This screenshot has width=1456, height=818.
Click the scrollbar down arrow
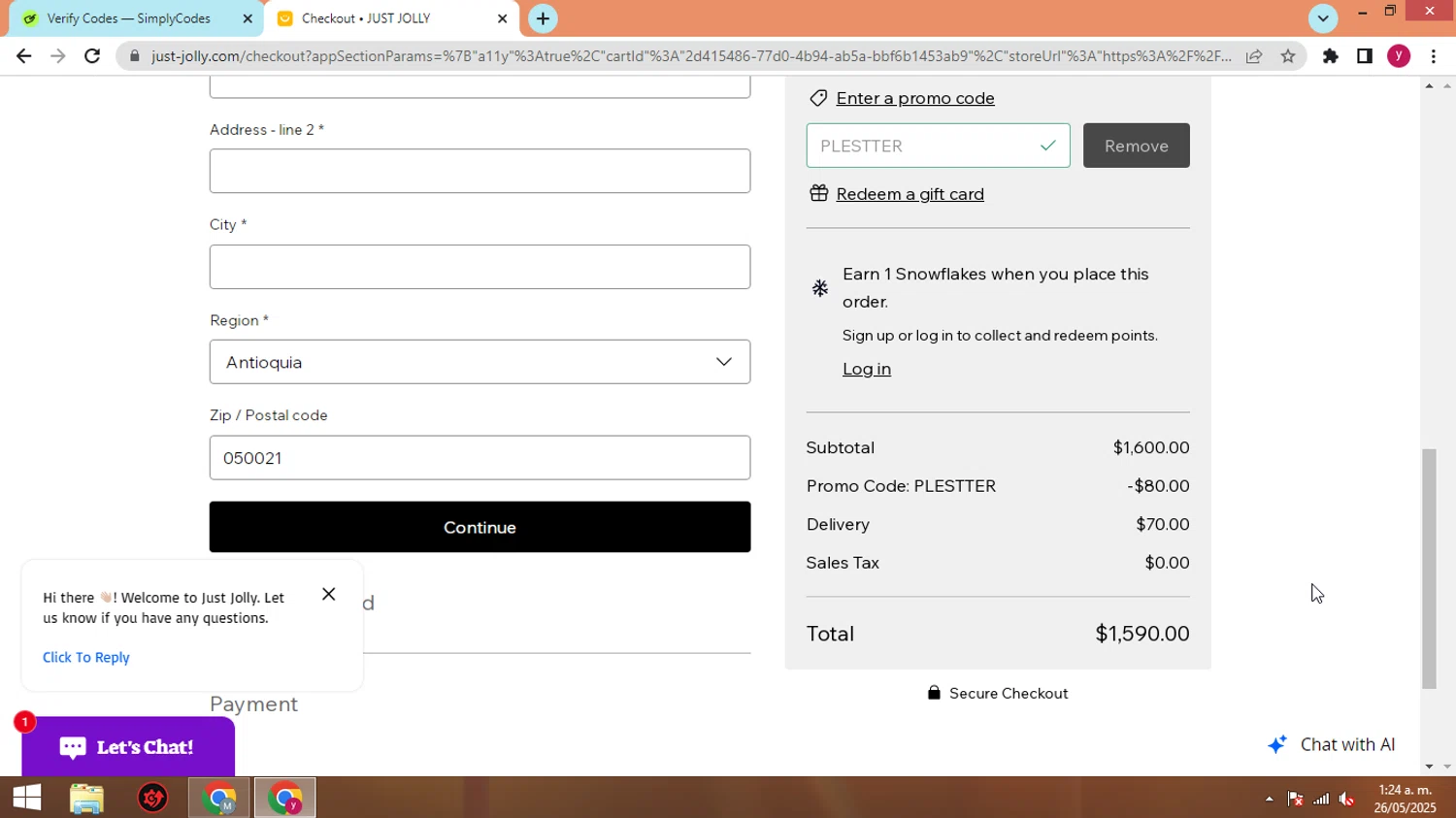(x=1429, y=767)
